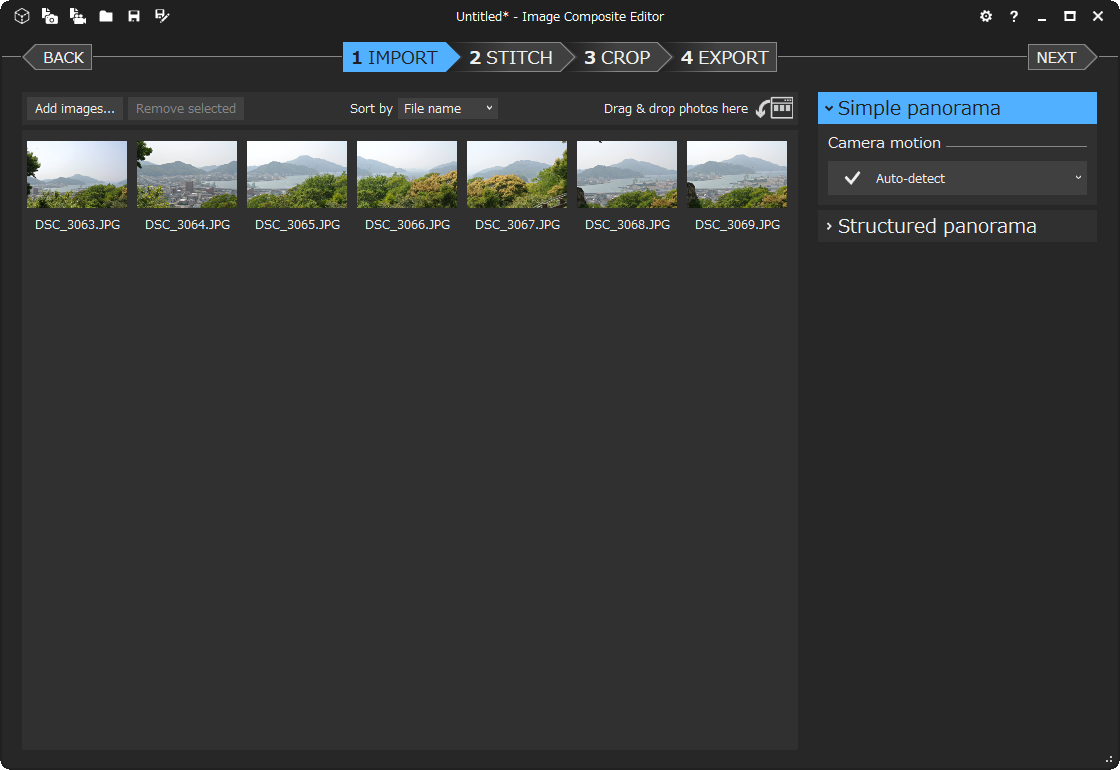The width and height of the screenshot is (1120, 770).
Task: Select the DSC_3065.JPG thumbnail
Action: 297,174
